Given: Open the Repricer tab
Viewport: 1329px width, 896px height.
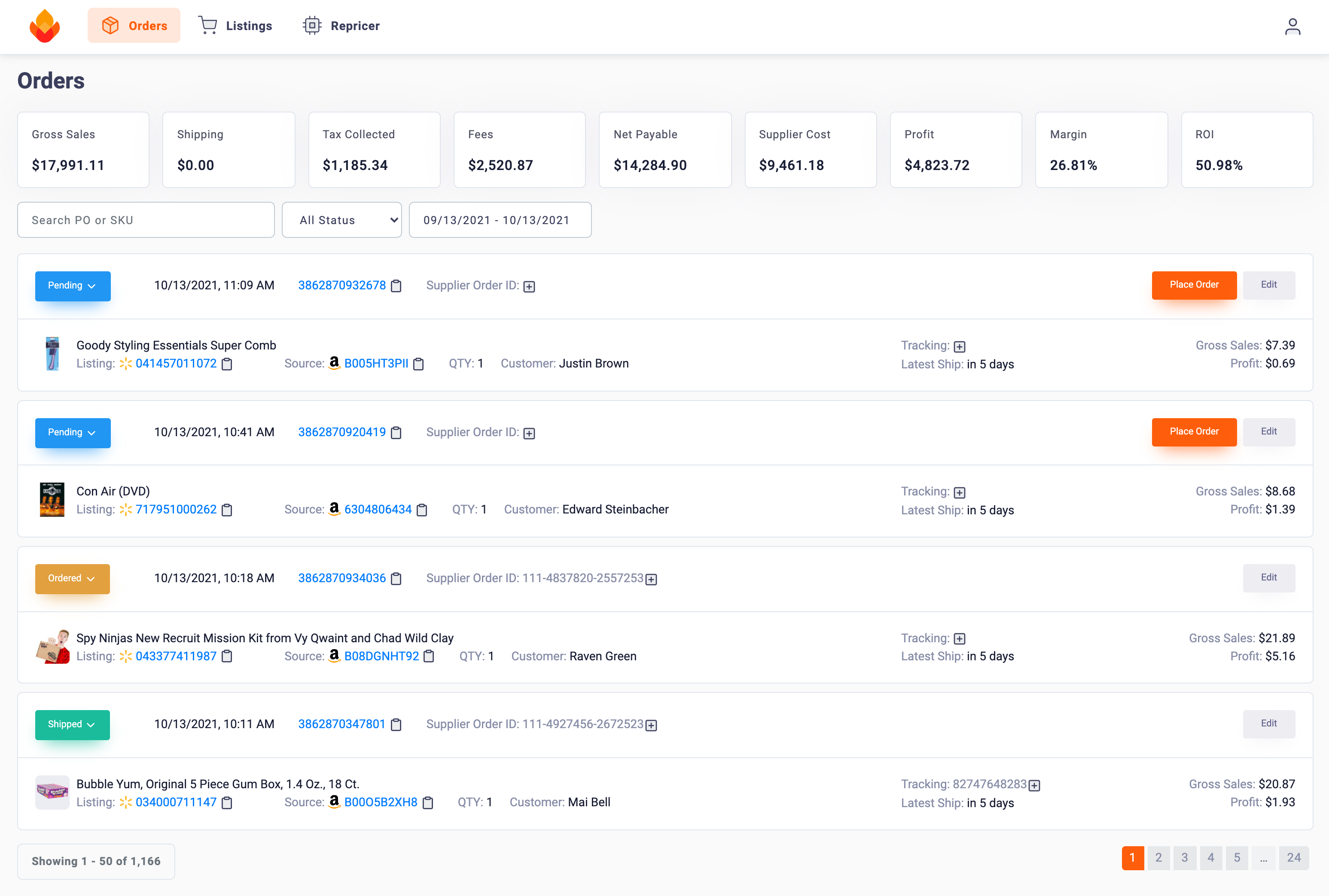Looking at the screenshot, I should (x=341, y=26).
